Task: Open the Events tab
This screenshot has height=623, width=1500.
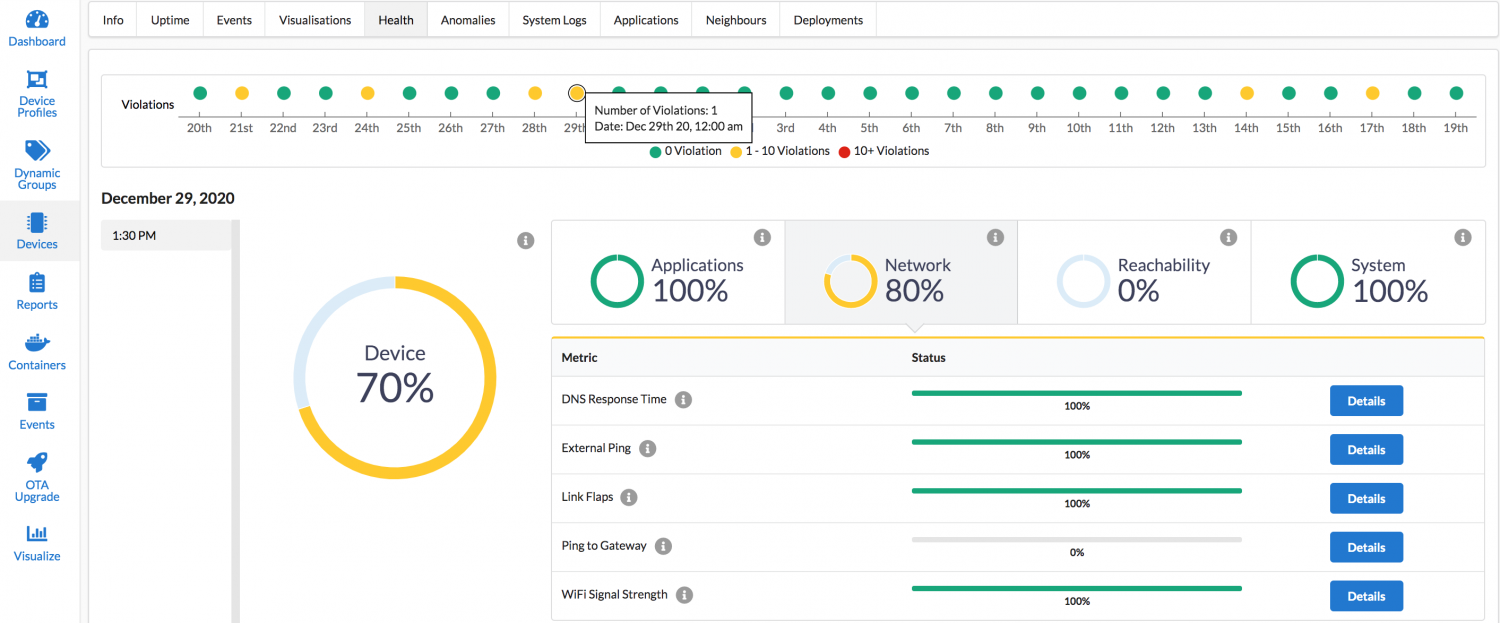Action: click(234, 20)
